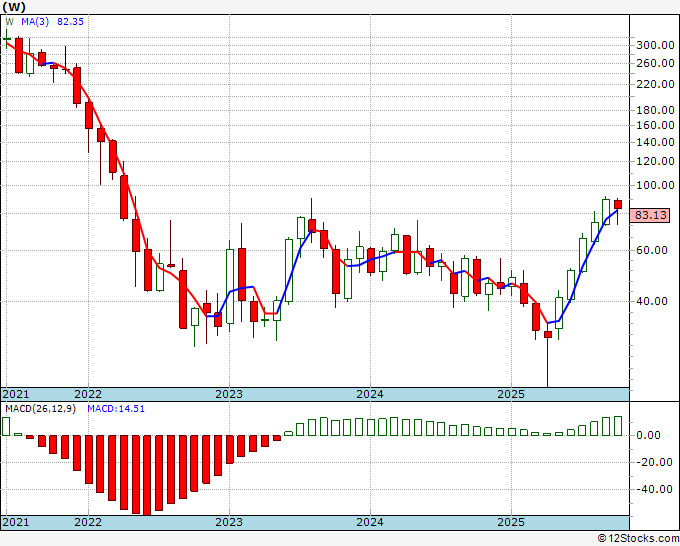The height and width of the screenshot is (546, 680).
Task: Click the 180.00 price axis label
Action: (655, 110)
